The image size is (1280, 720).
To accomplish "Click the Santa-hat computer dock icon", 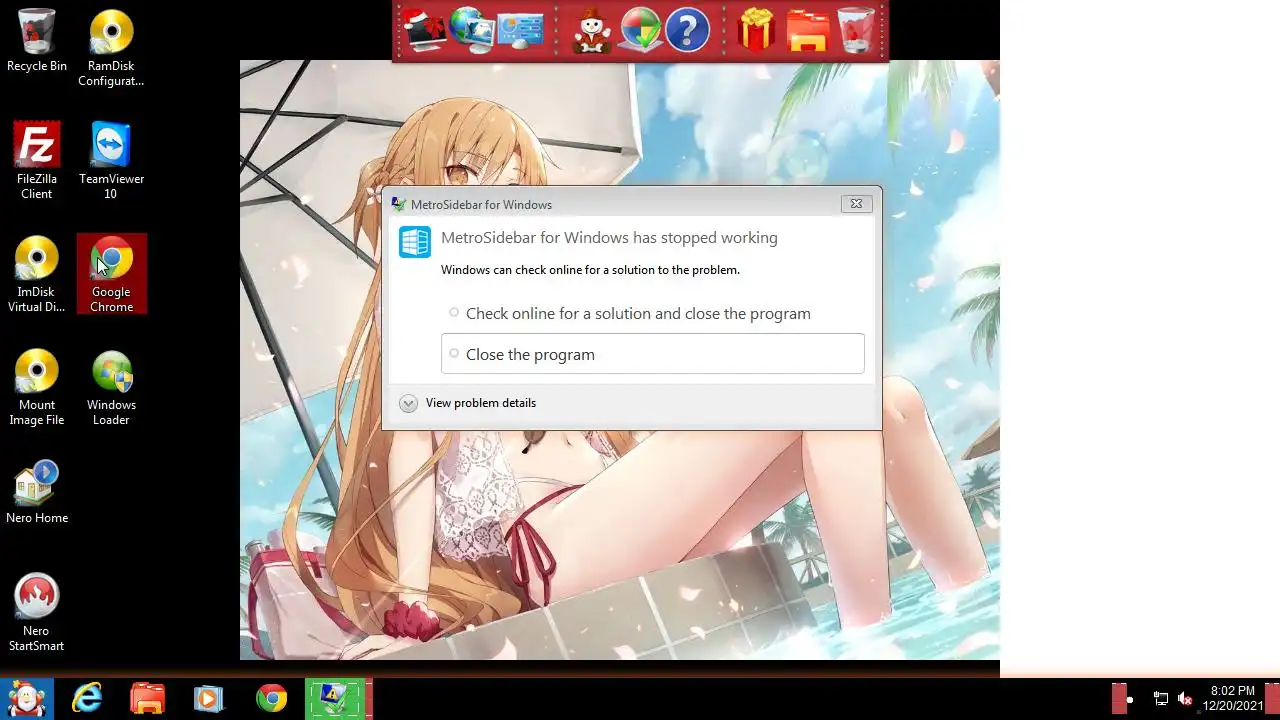I will click(424, 31).
